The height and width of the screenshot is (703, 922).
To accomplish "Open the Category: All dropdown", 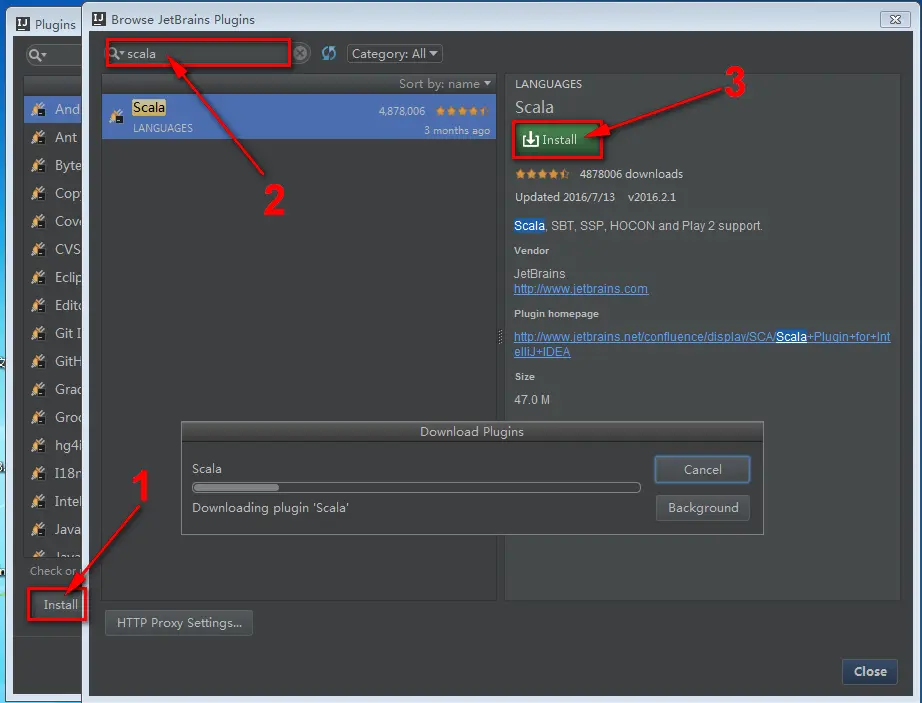I will pos(395,53).
